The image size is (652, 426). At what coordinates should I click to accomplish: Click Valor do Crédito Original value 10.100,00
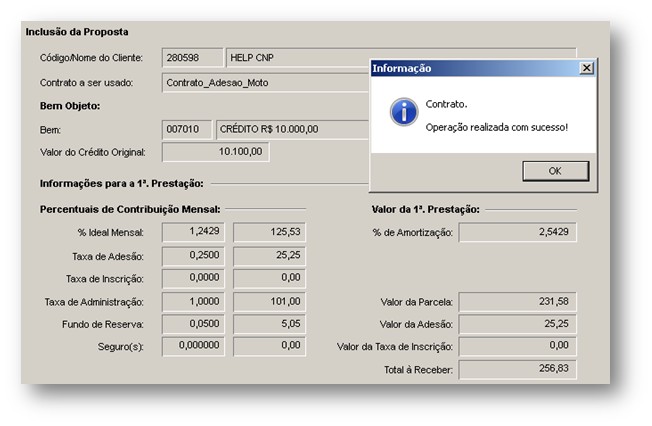(215, 152)
